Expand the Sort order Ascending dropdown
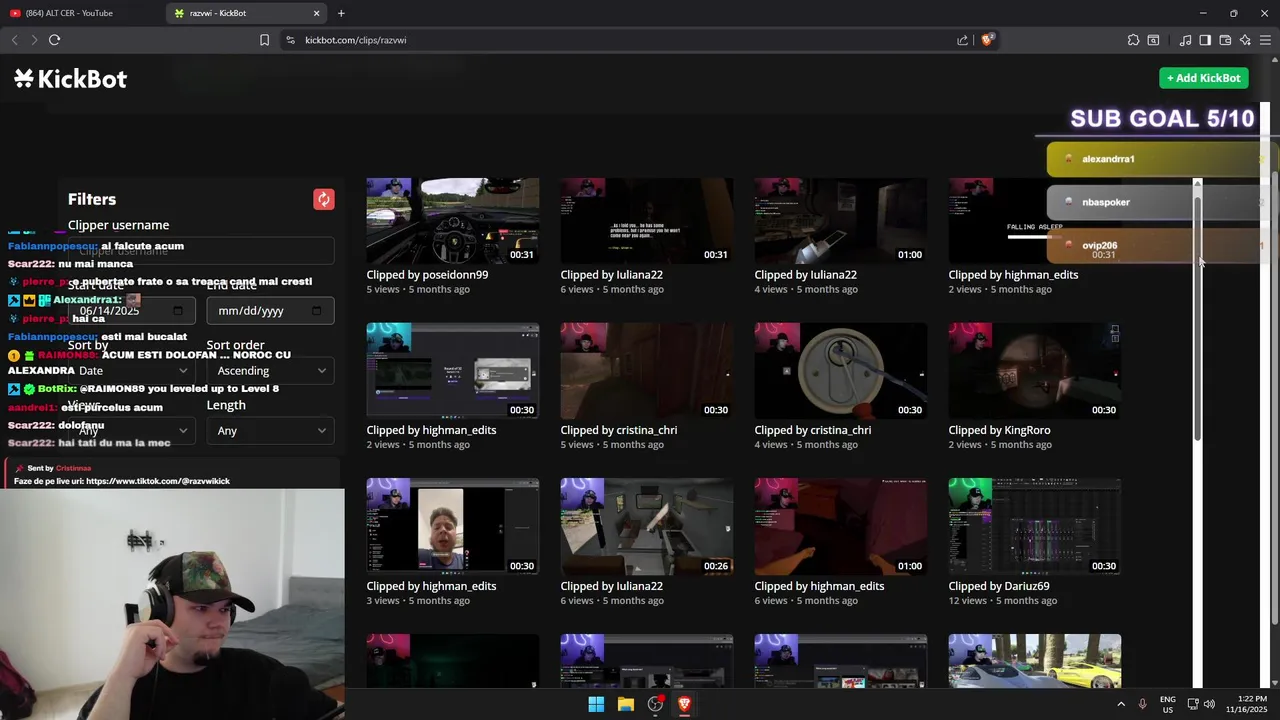This screenshot has width=1280, height=720. click(270, 371)
